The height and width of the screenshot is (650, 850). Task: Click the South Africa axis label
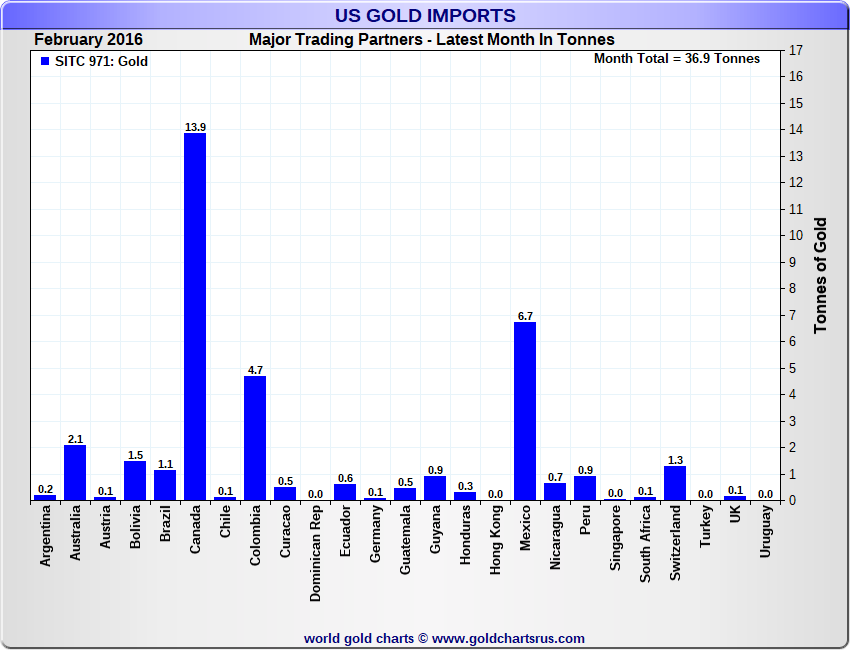645,544
